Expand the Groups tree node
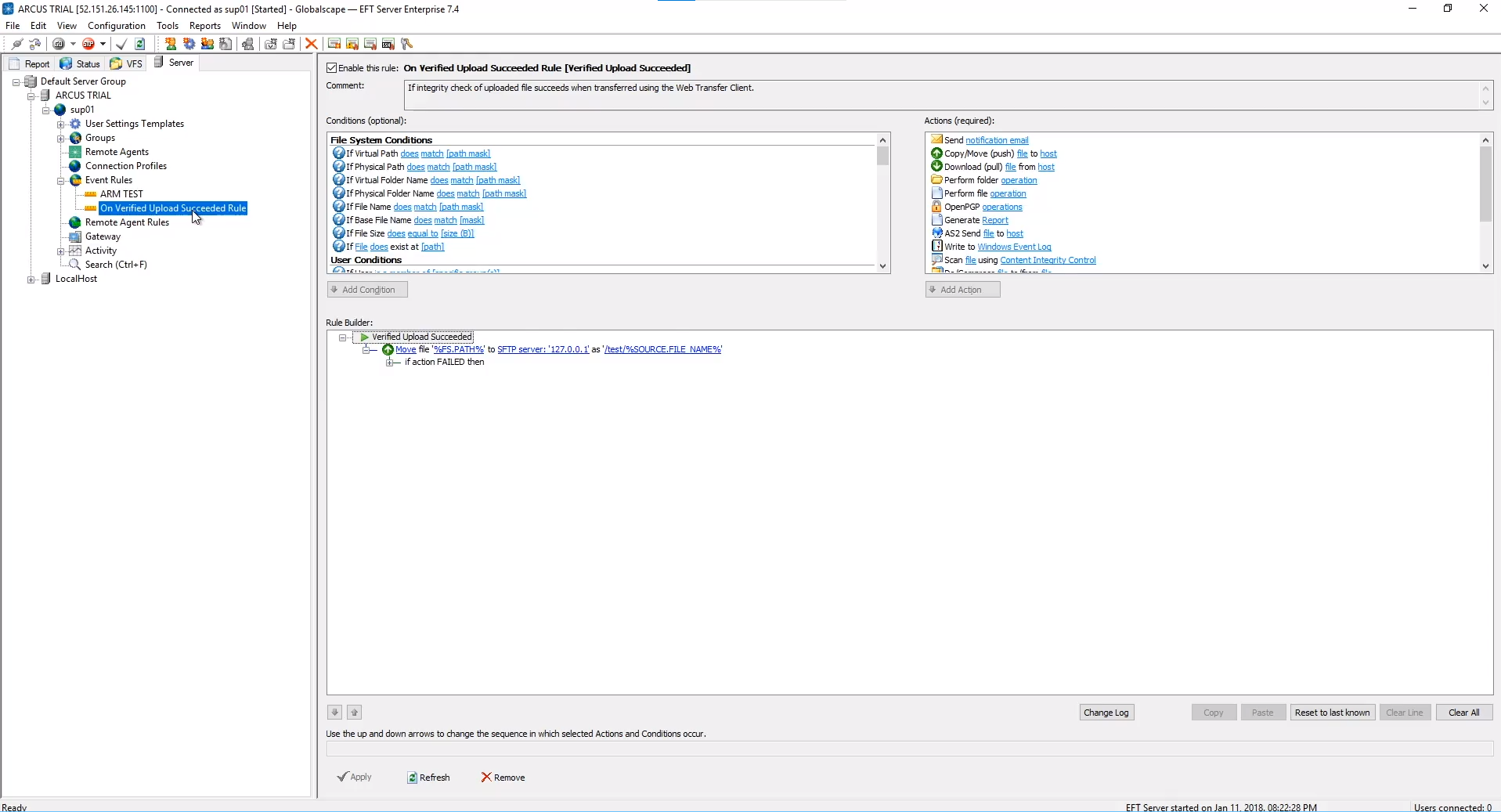1501x812 pixels. click(60, 138)
